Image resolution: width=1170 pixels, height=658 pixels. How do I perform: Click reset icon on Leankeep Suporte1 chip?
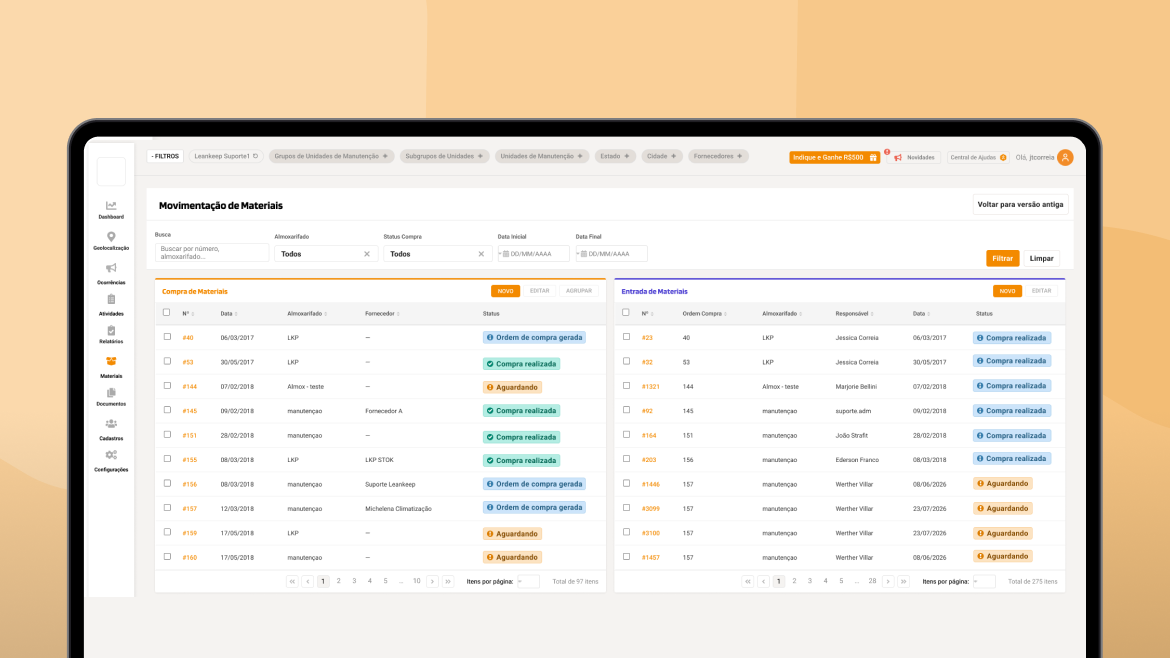(x=255, y=157)
